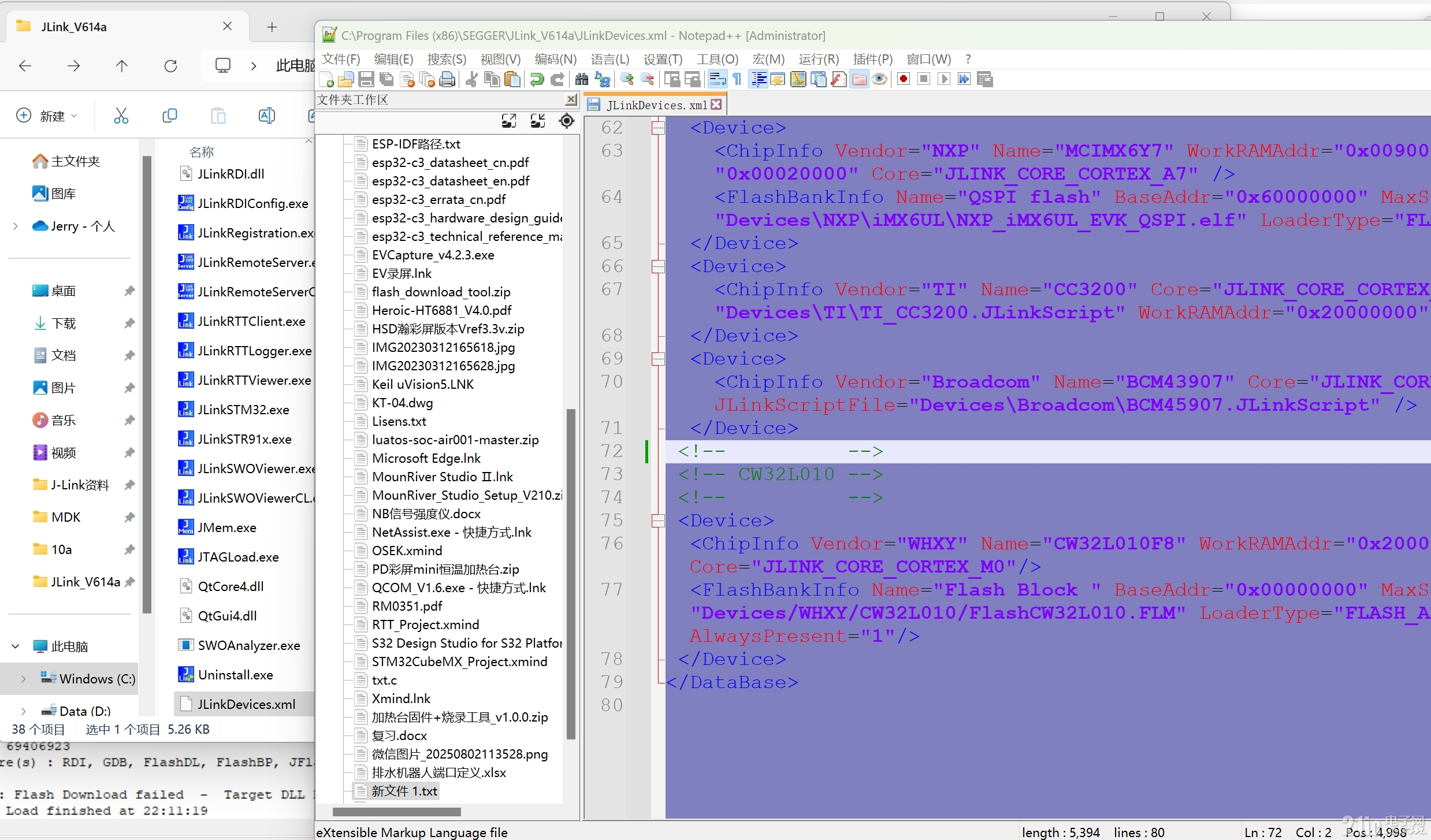1431x840 pixels.
Task: Collapse the Device block at line 62
Action: tap(657, 128)
